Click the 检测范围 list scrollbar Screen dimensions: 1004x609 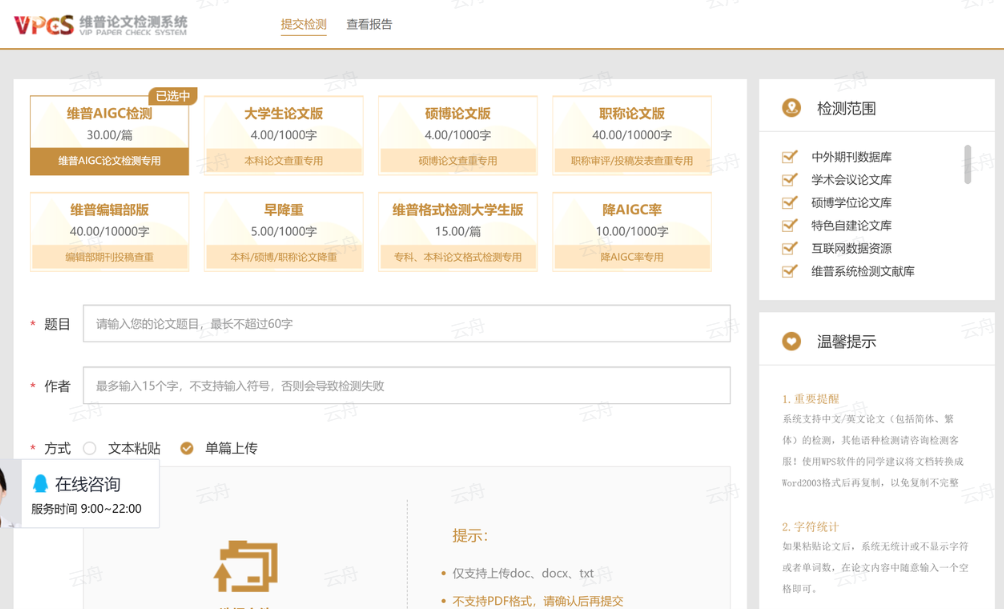point(968,165)
